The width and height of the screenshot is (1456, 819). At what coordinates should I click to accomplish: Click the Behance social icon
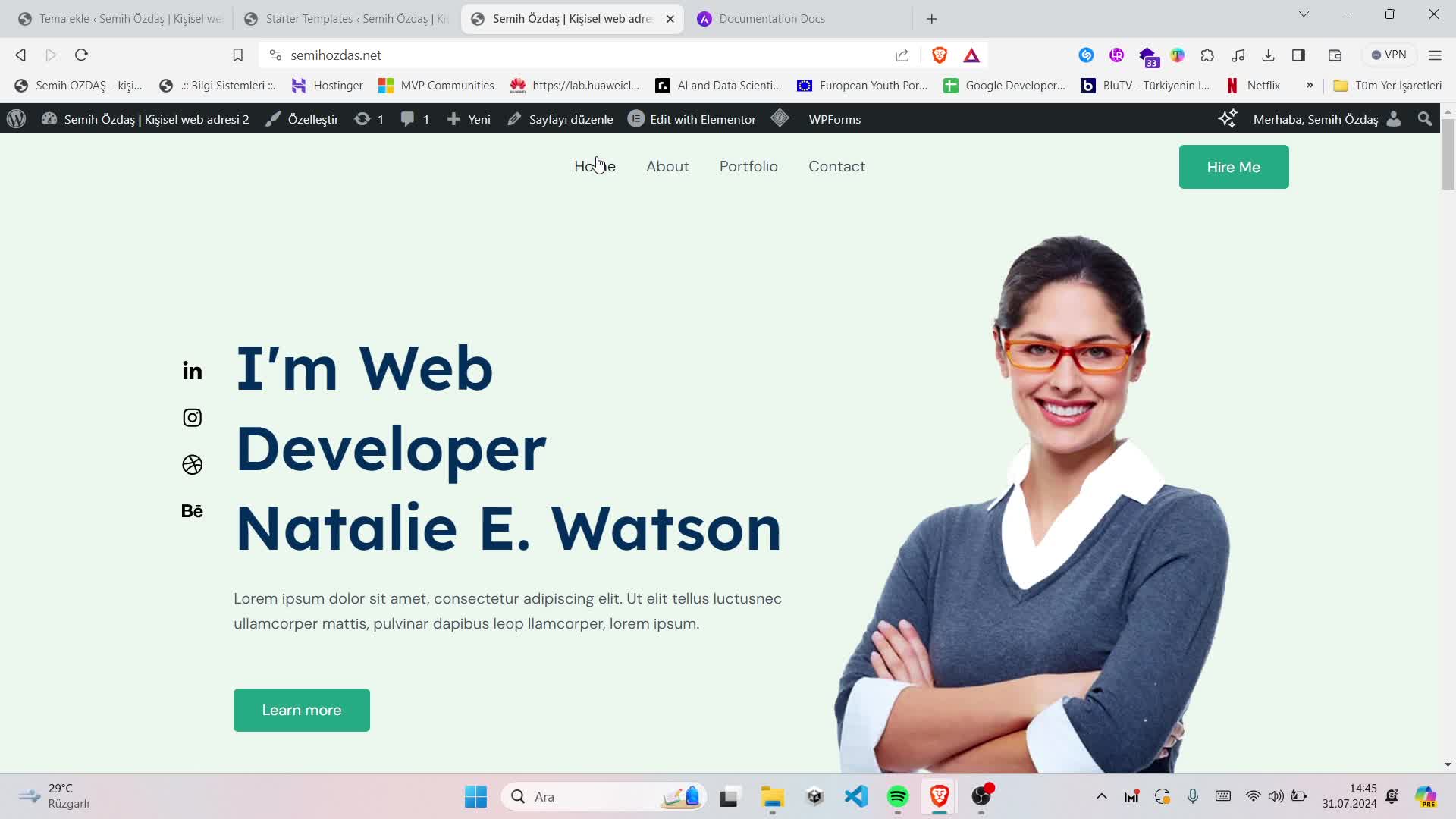[192, 510]
